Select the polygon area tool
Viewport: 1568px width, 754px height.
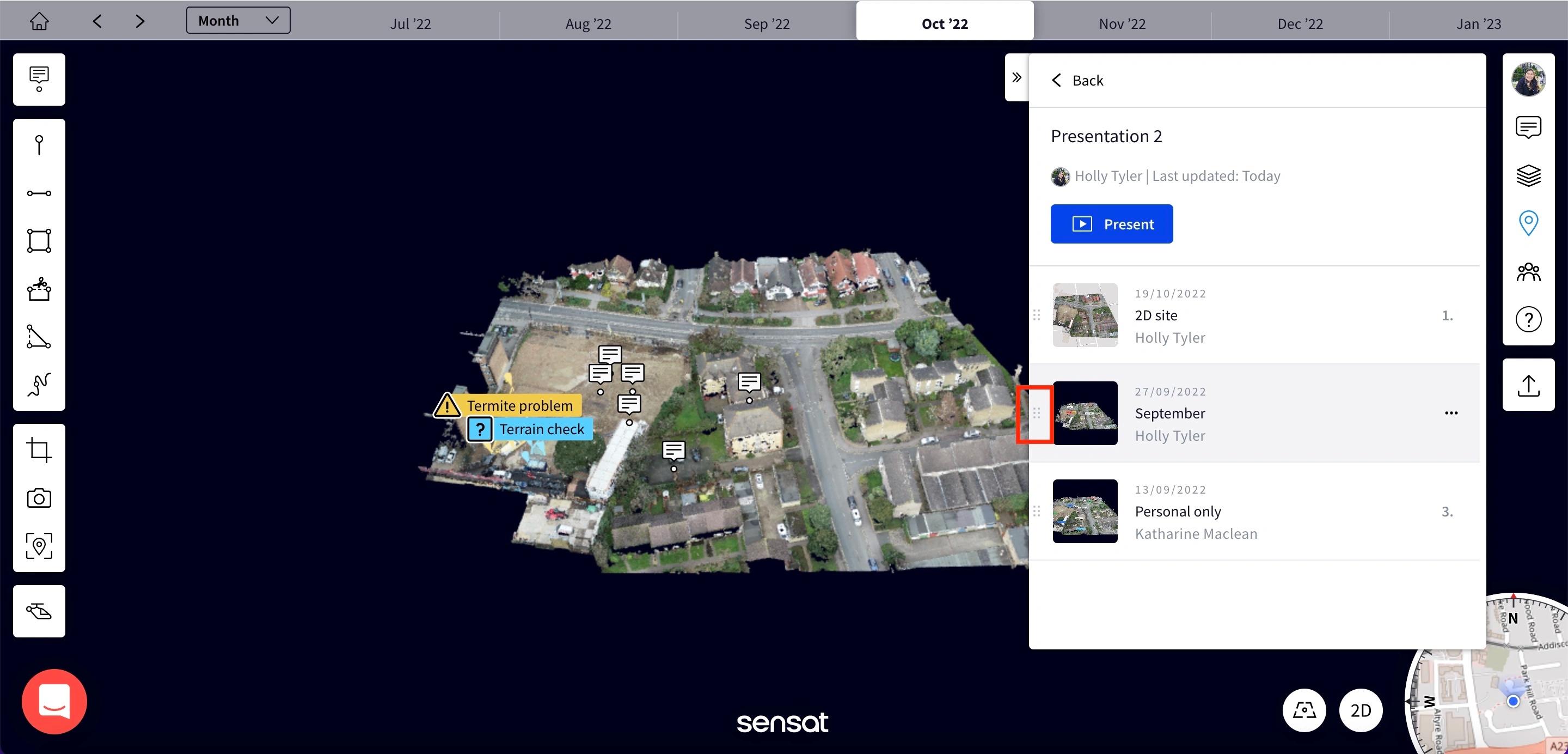point(39,241)
